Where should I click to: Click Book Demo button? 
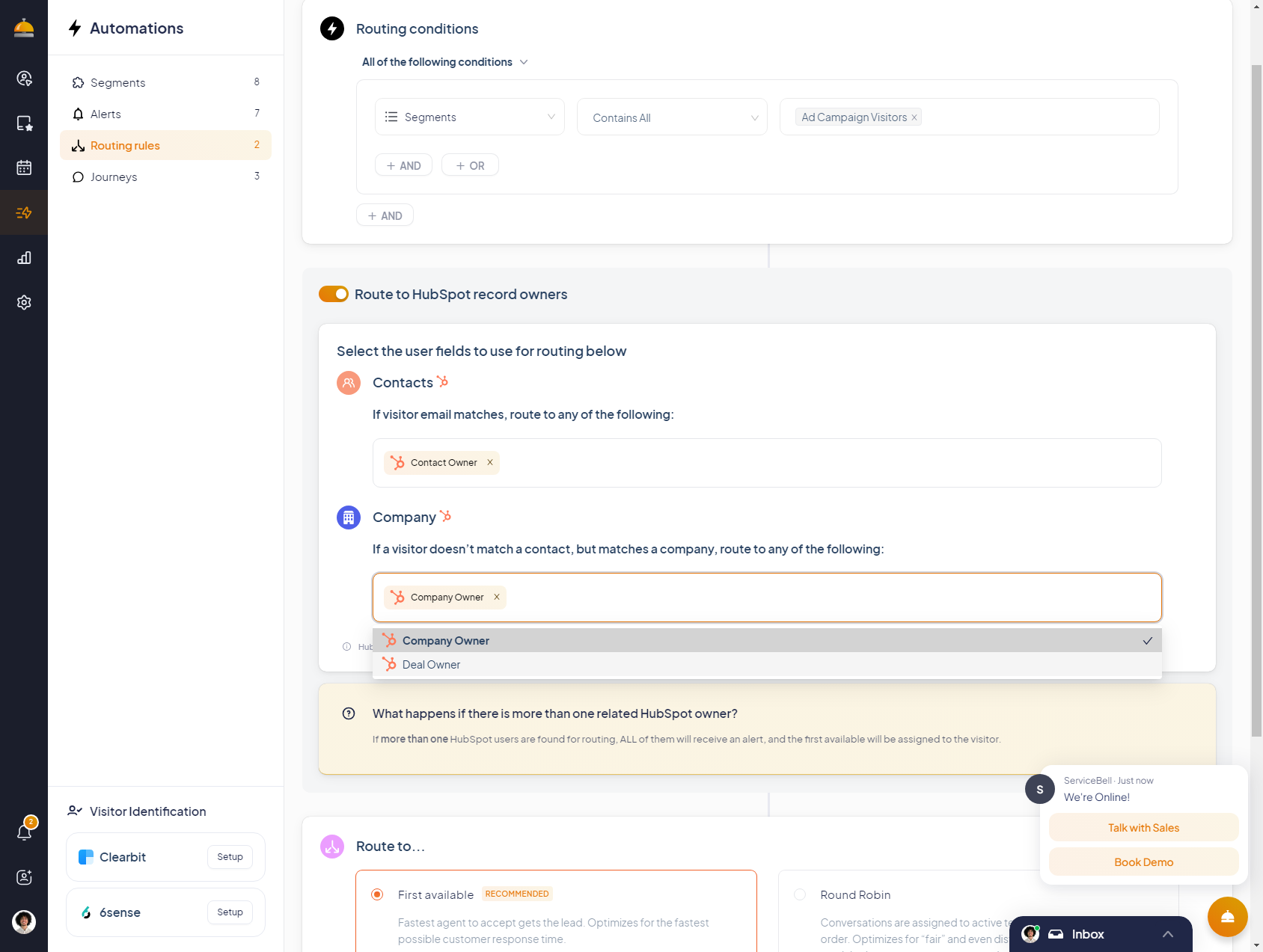(x=1143, y=862)
